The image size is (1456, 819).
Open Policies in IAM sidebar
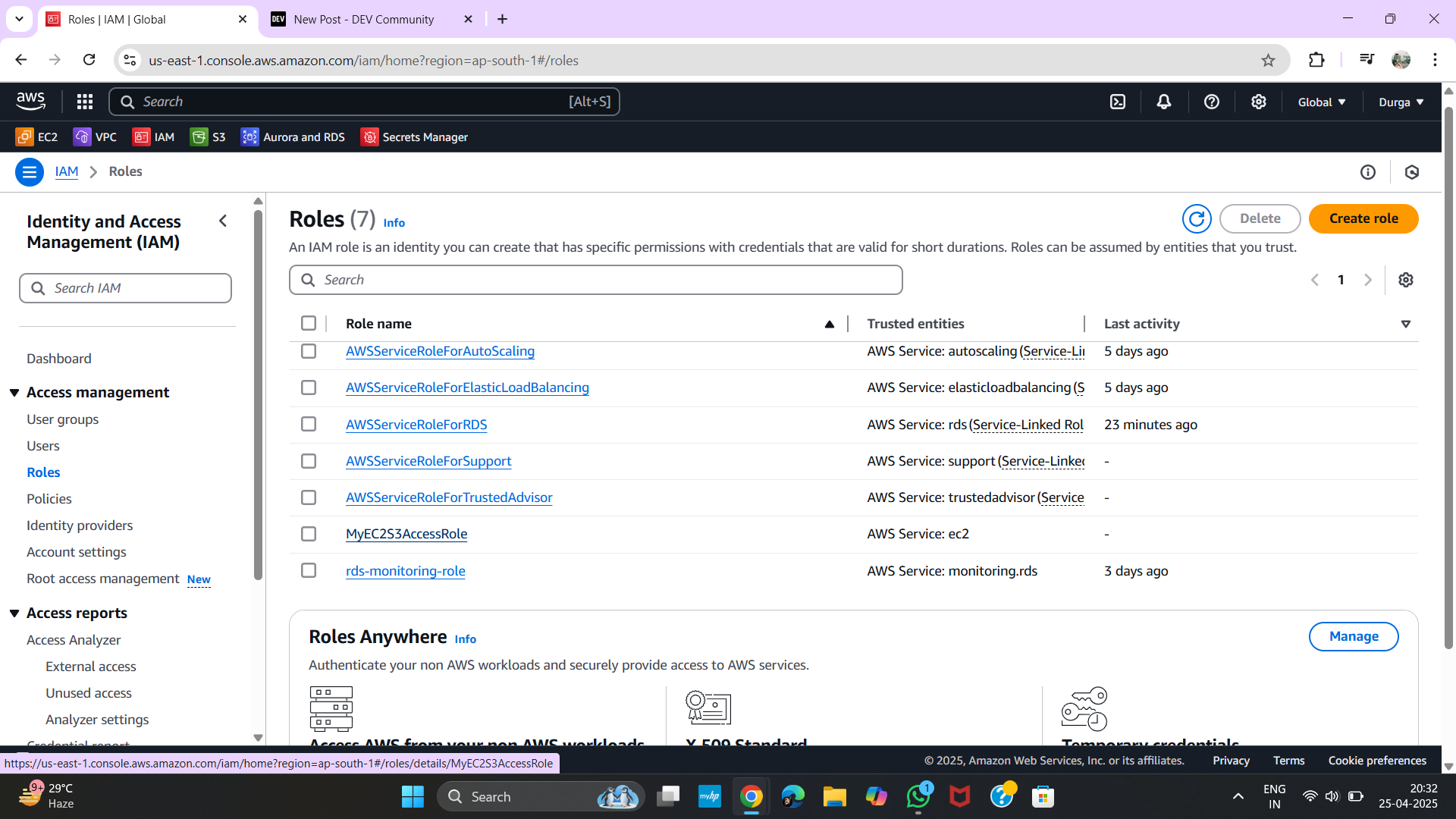tap(49, 499)
